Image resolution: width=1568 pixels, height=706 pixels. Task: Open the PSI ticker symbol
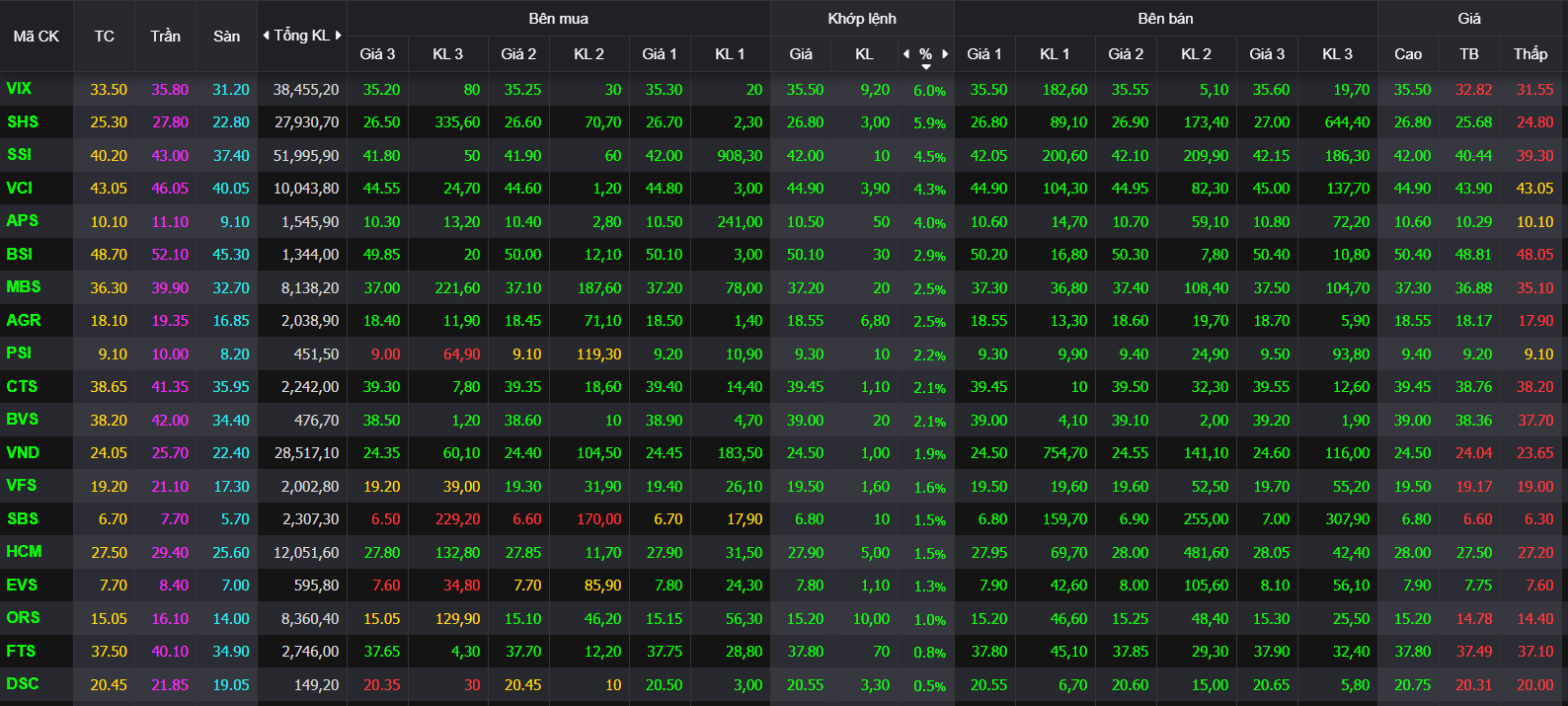pyautogui.click(x=19, y=353)
